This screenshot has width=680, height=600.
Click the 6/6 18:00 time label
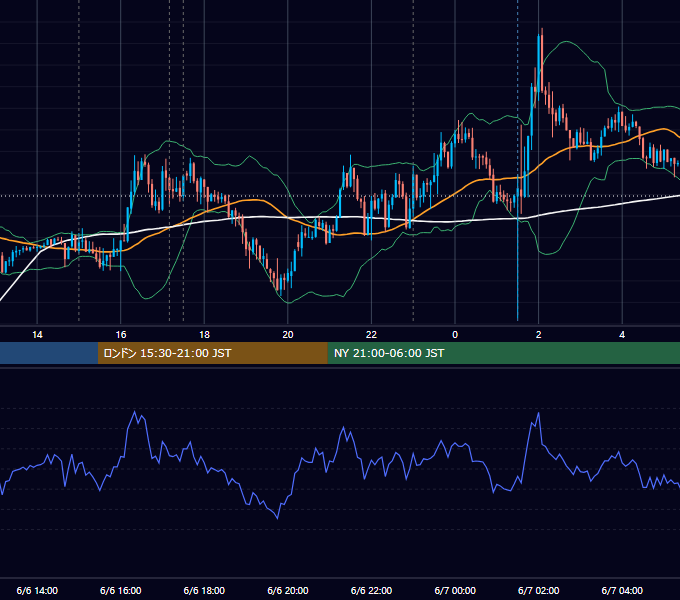pos(204,590)
